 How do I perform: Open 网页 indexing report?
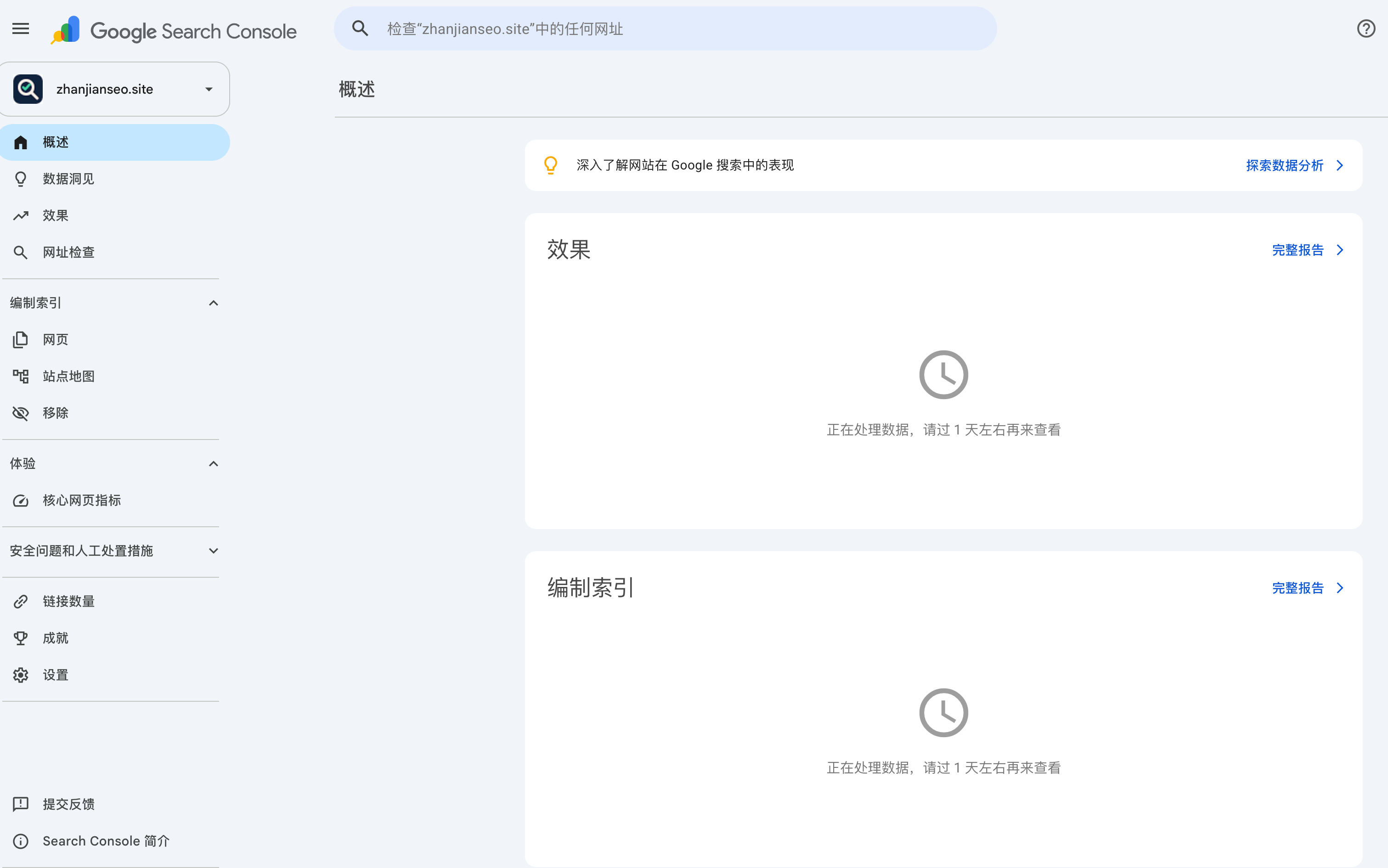coord(115,340)
